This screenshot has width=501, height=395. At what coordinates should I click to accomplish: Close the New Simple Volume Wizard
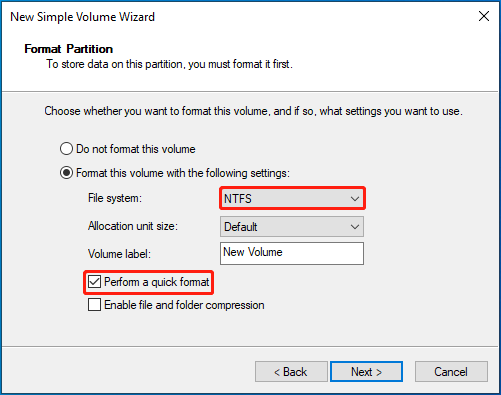point(484,16)
